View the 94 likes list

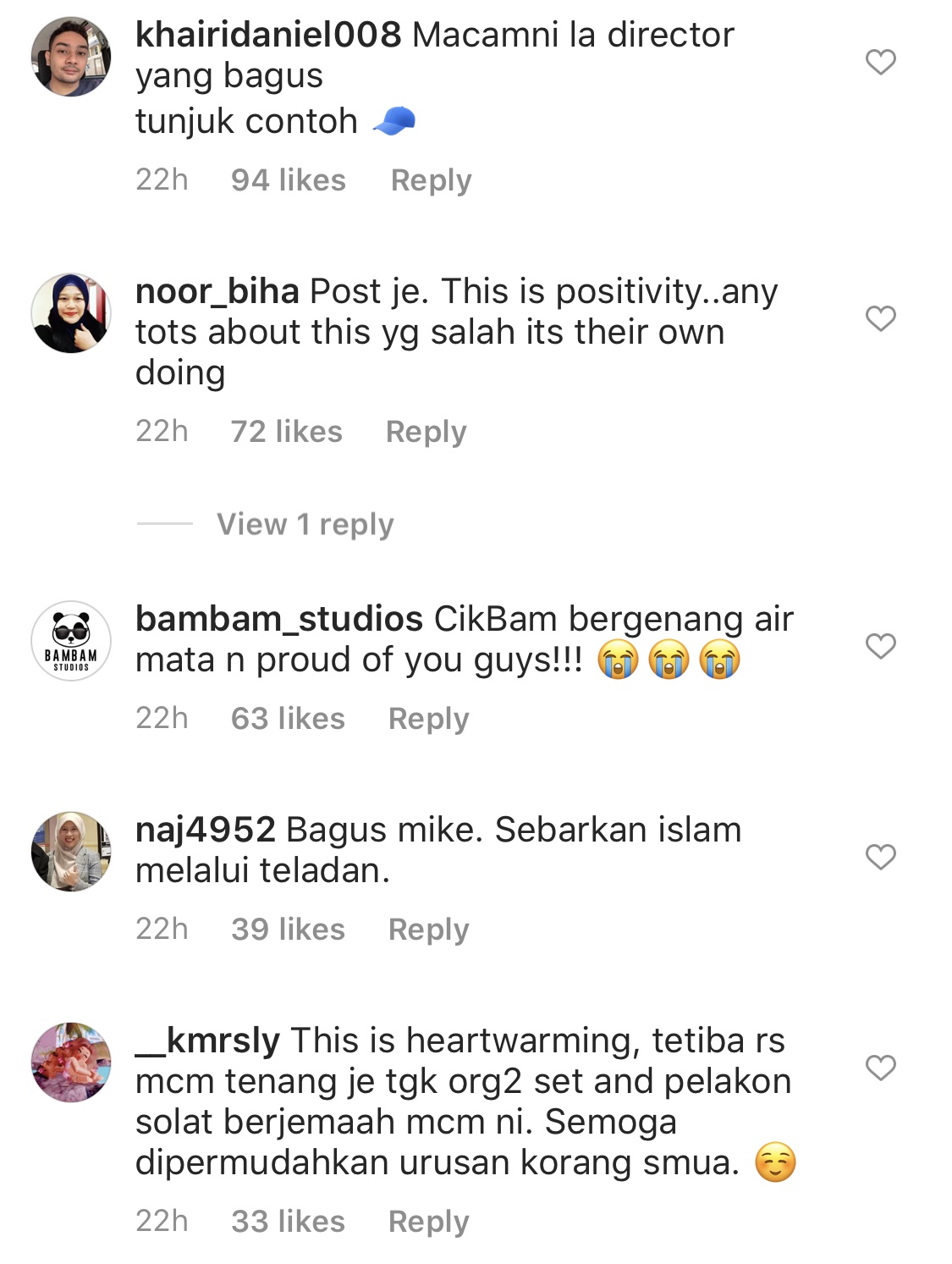(x=289, y=180)
